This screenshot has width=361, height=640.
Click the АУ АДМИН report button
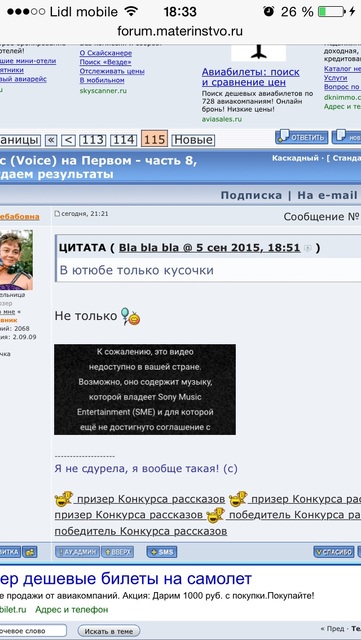(77, 552)
